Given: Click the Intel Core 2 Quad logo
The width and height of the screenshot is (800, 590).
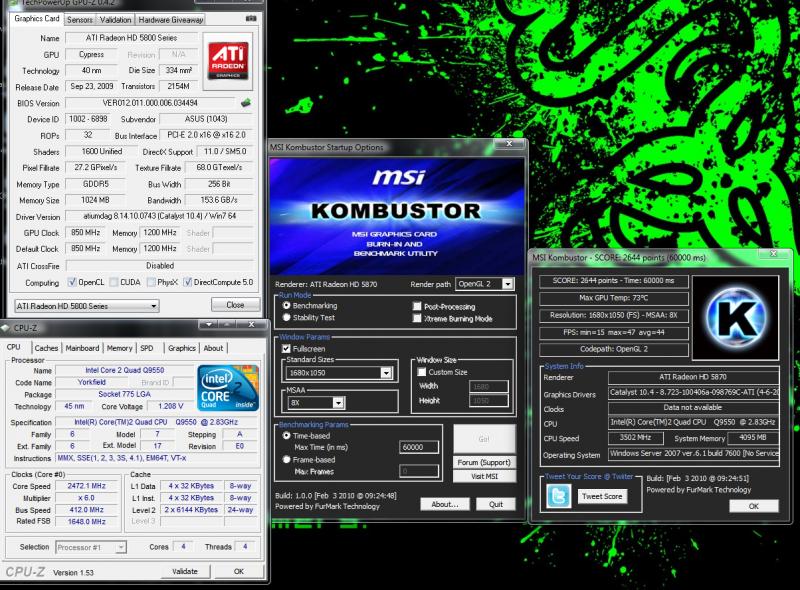Looking at the screenshot, I should click(228, 387).
